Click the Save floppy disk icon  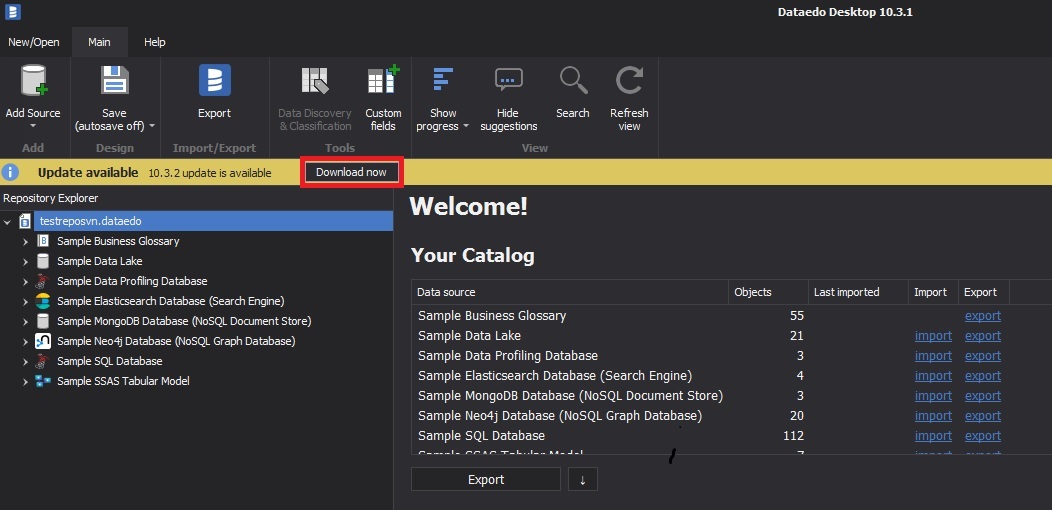tap(114, 81)
